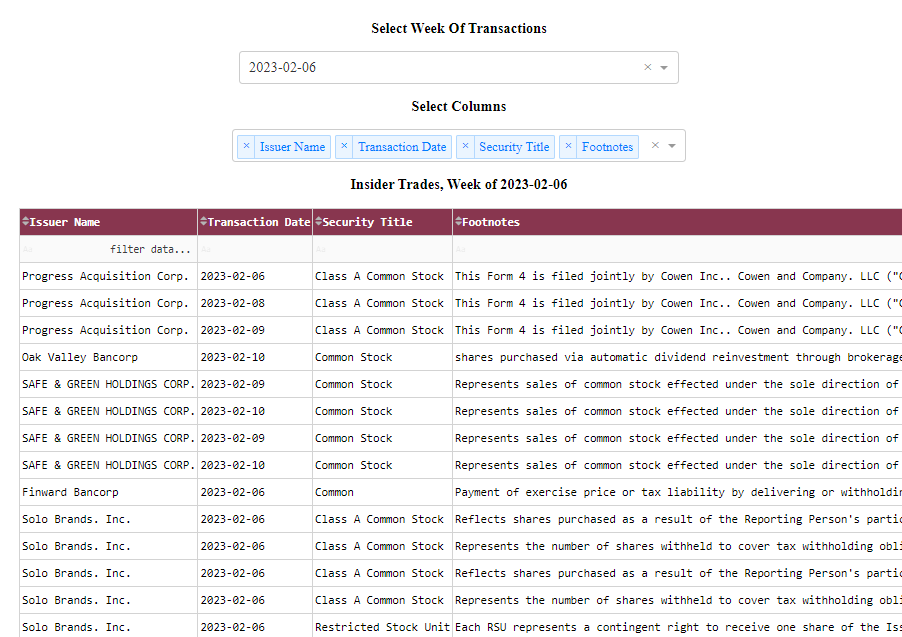This screenshot has height=637, width=902.
Task: Sort table by Footnotes
Action: tap(458, 222)
